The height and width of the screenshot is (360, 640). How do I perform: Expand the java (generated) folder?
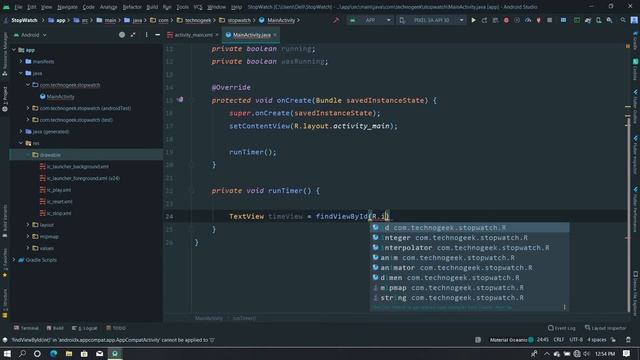21,131
